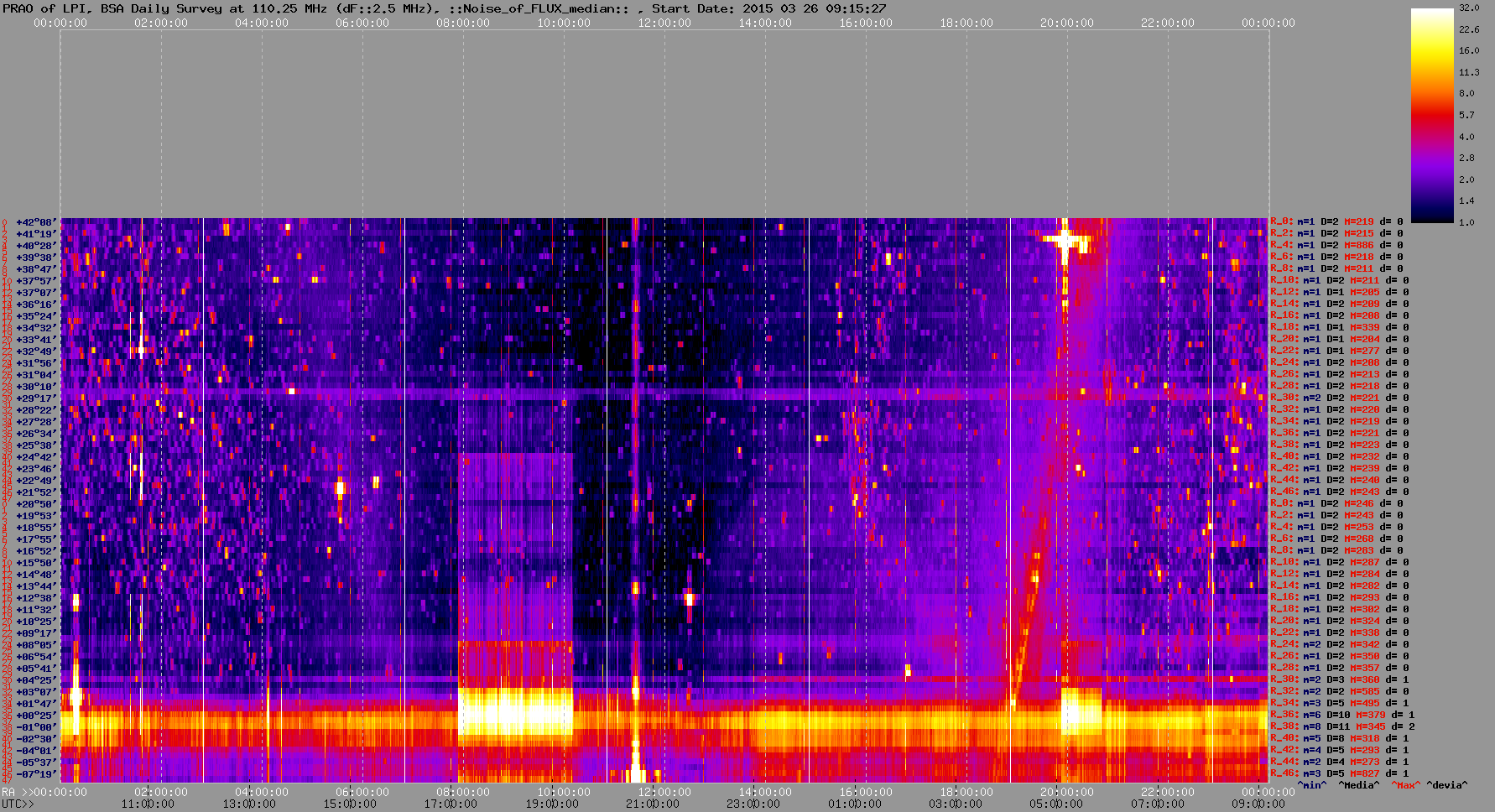
Task: Click the +00°25' declination label
Action: point(36,716)
